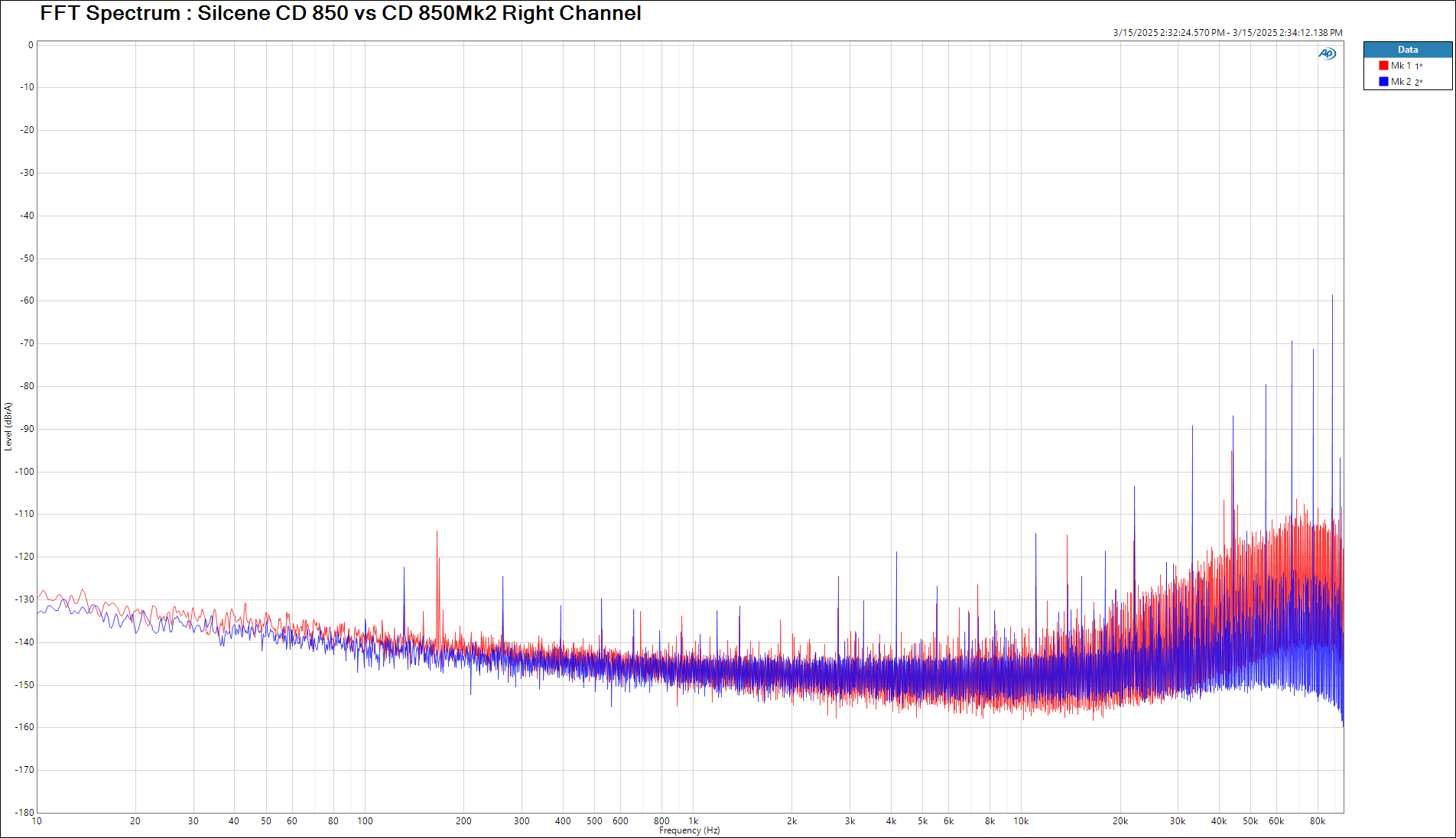Screen dimensions: 1456x838
Task: Click the 0 y-axis tick label
Action: 31,45
